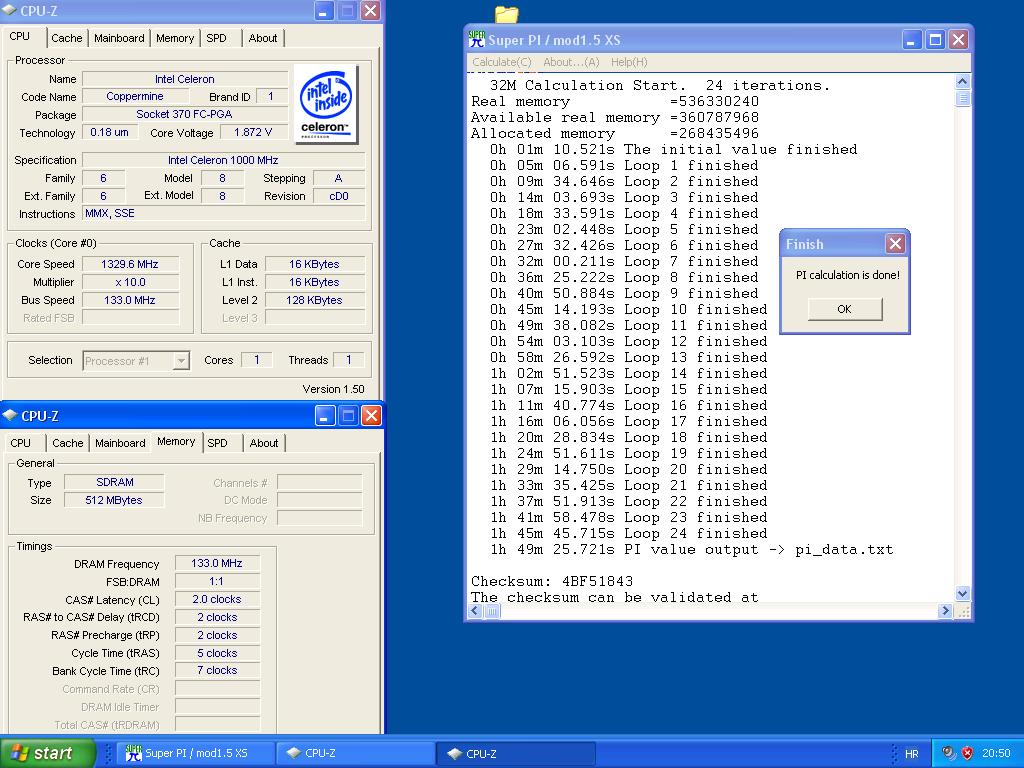Select About tab in lower CPU-Z window
Image resolution: width=1024 pixels, height=768 pixels.
pos(264,443)
